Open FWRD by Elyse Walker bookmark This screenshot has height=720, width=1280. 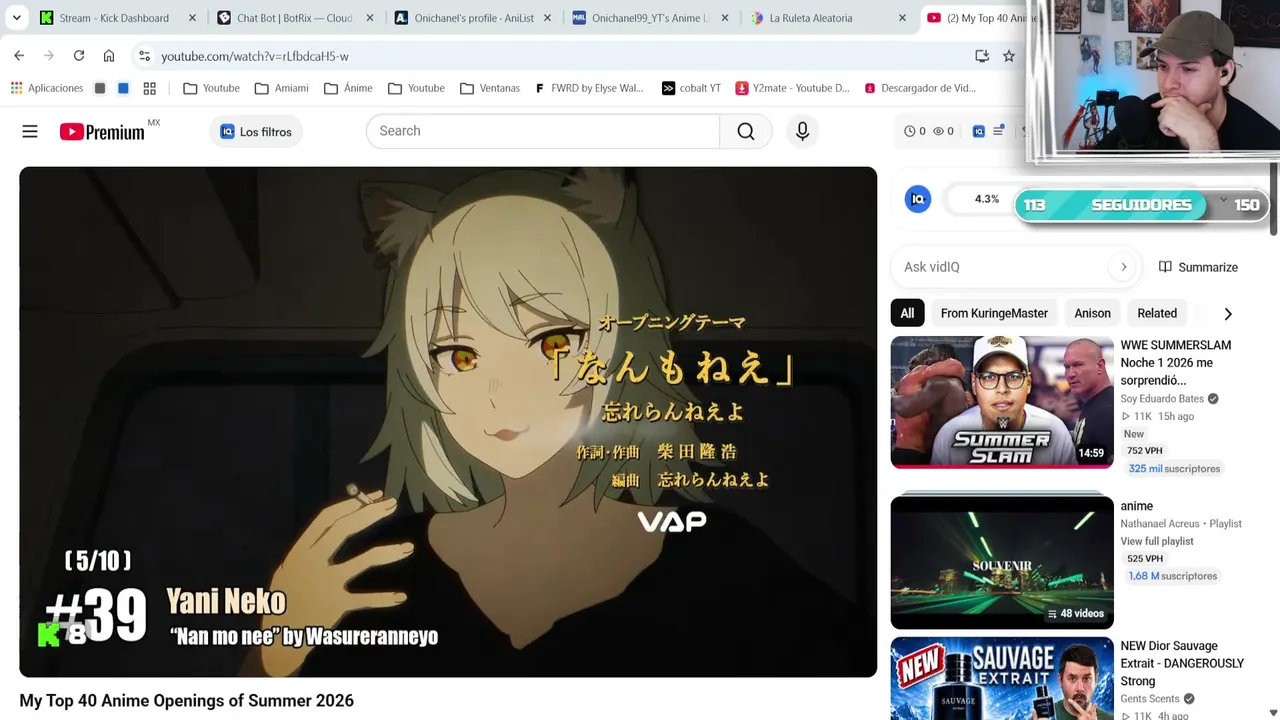pyautogui.click(x=589, y=88)
